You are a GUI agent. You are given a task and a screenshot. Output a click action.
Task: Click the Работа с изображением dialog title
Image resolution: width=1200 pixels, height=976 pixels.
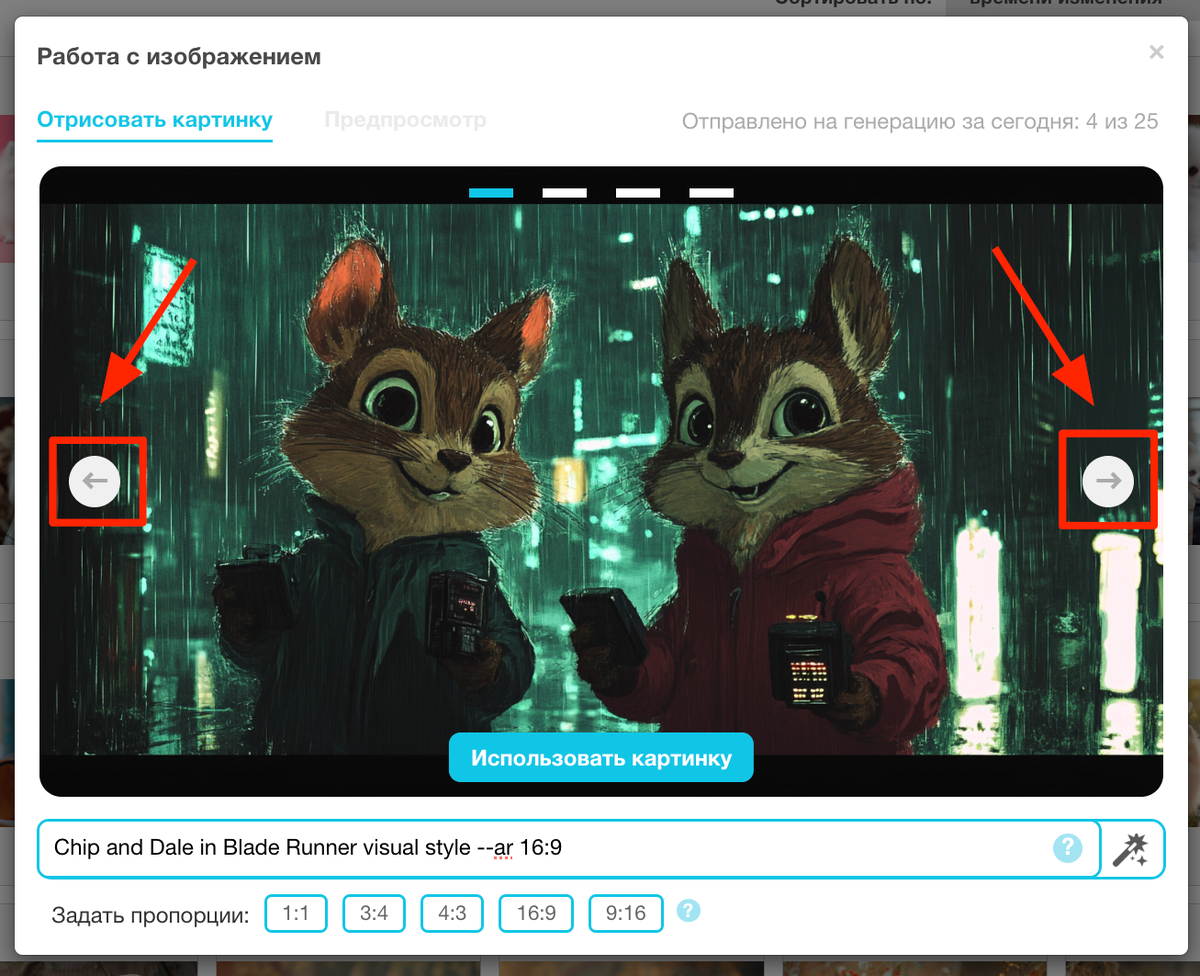[179, 56]
